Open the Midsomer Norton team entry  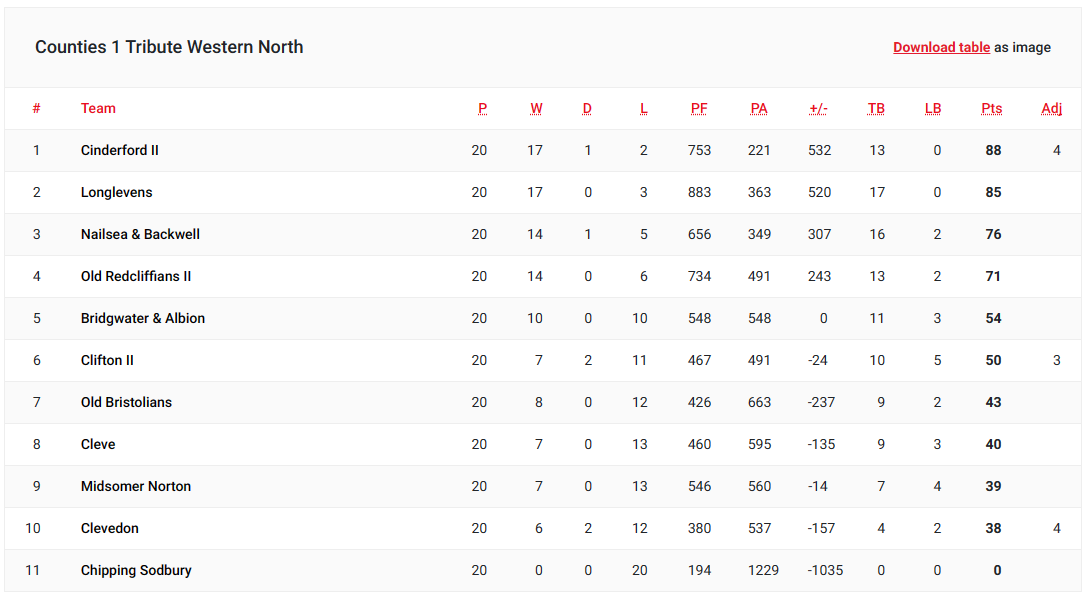[x=136, y=486]
